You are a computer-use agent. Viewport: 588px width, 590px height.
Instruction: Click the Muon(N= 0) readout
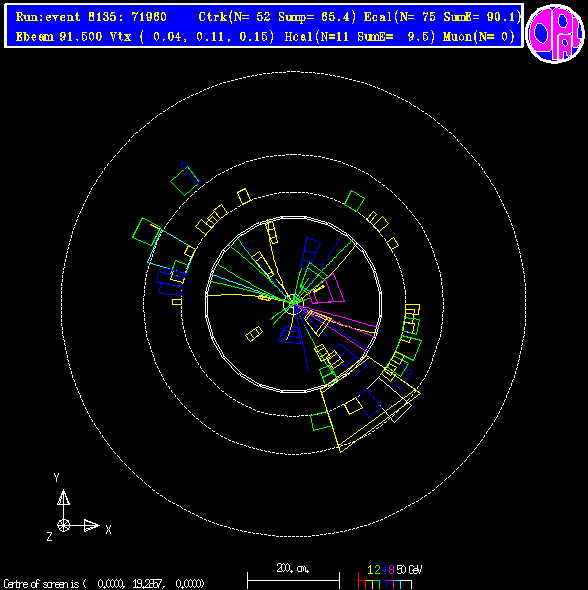[479, 36]
